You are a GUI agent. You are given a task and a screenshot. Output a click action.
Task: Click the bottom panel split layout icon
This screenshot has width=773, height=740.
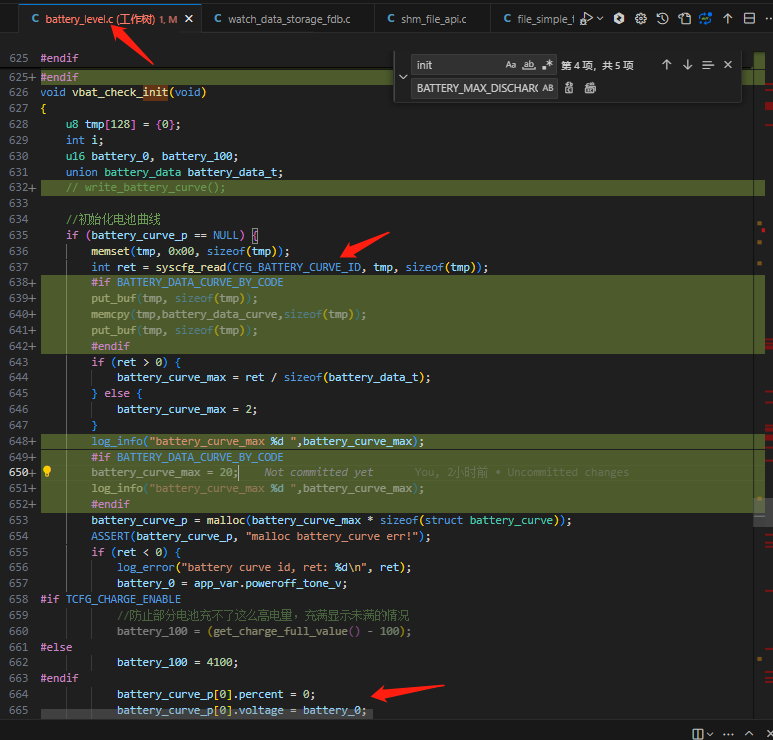698,734
